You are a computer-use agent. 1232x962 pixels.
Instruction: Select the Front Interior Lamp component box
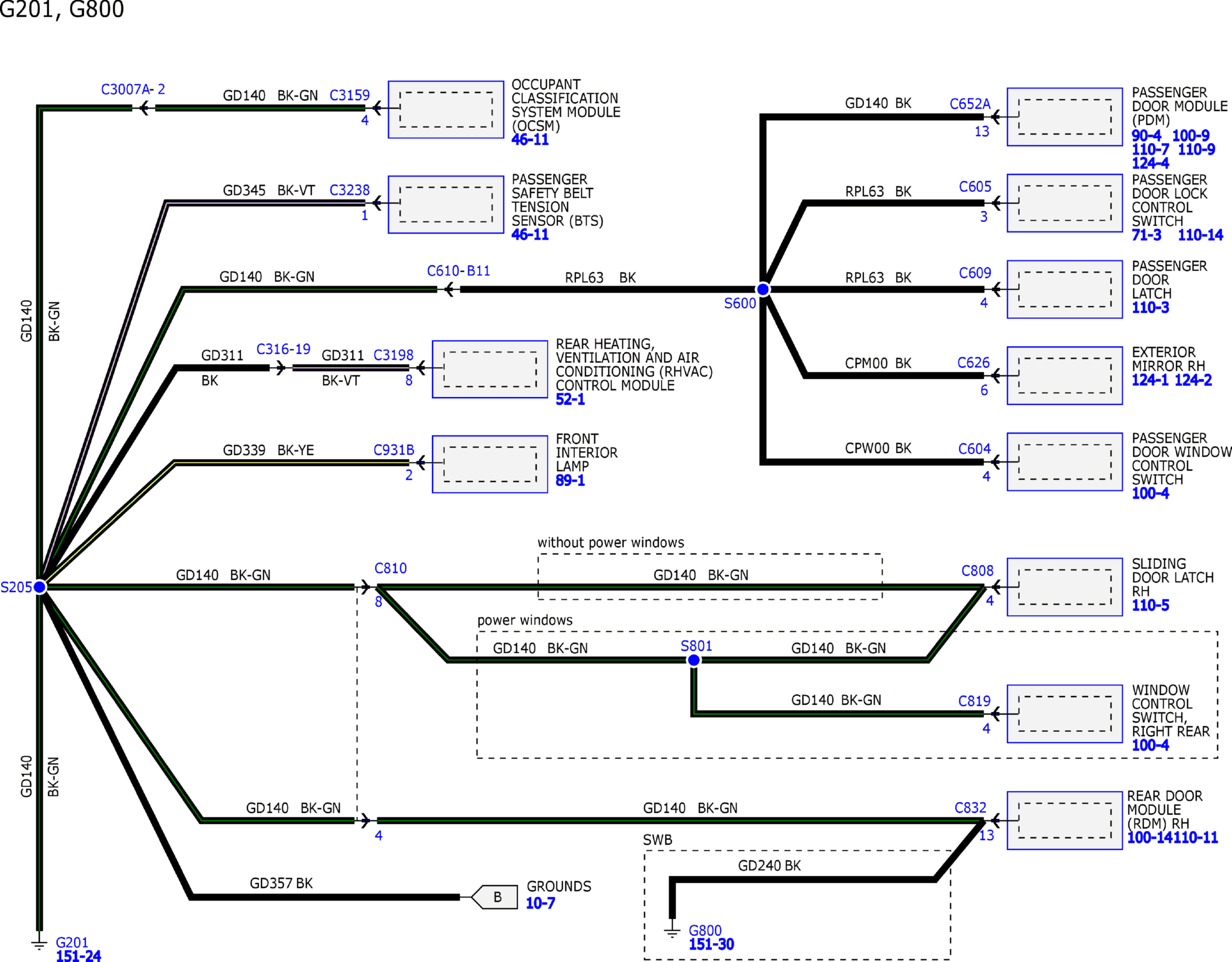tap(489, 464)
